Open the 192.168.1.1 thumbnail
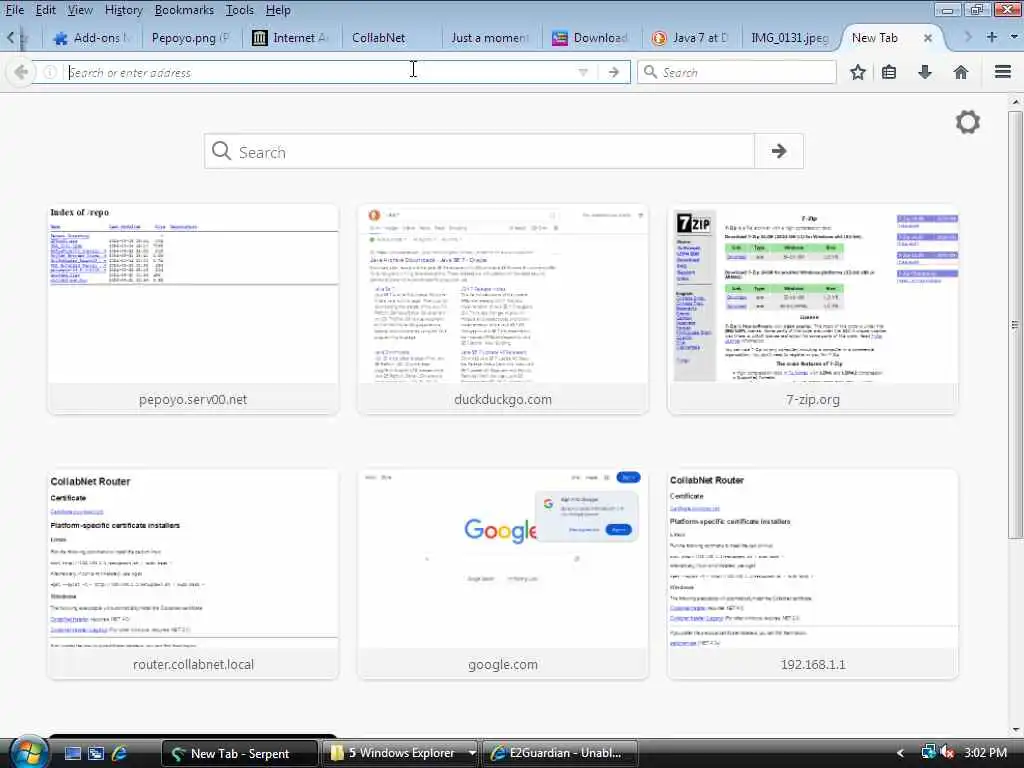 [x=813, y=574]
